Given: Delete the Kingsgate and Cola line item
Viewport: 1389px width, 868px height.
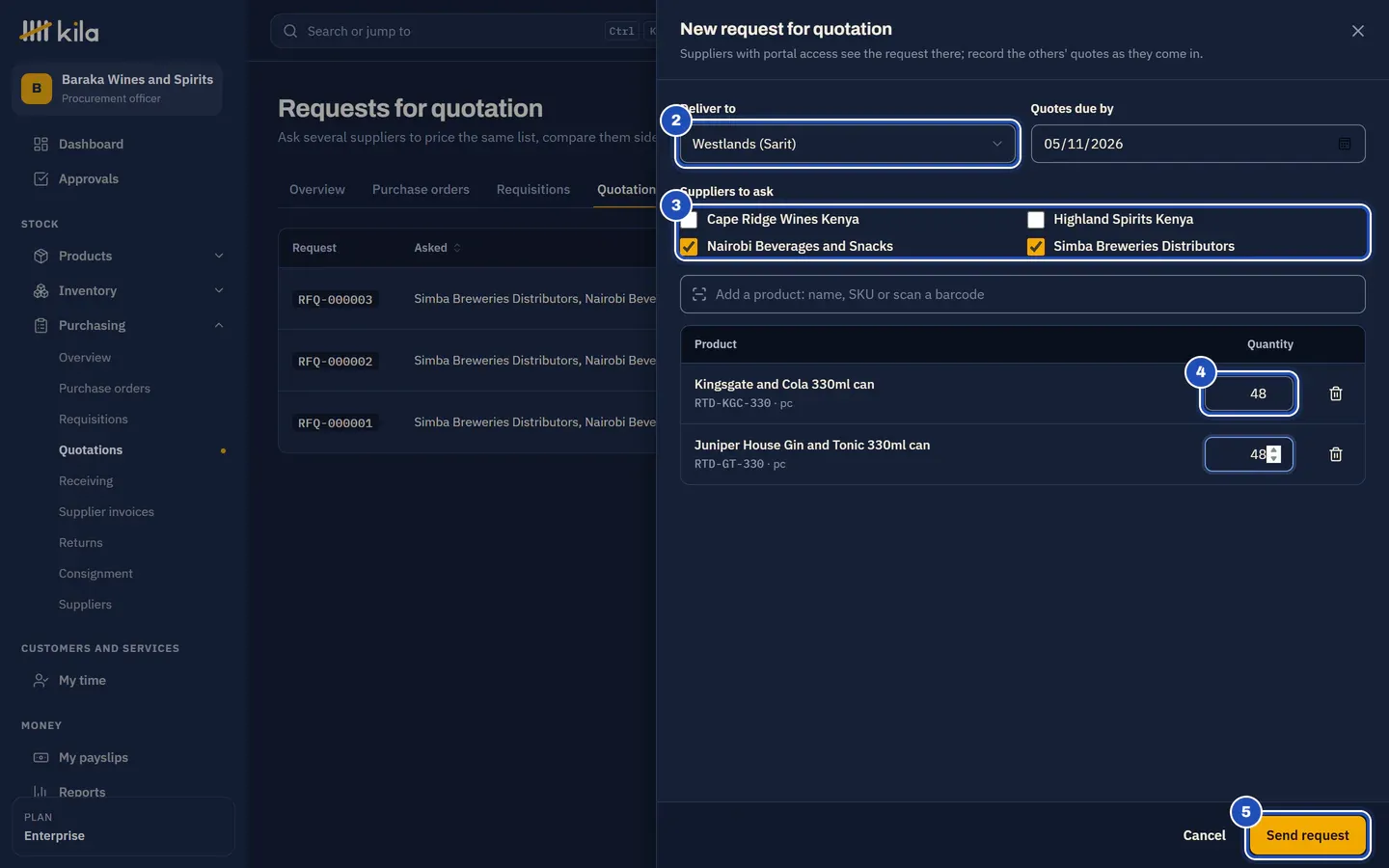Looking at the screenshot, I should click(1336, 393).
